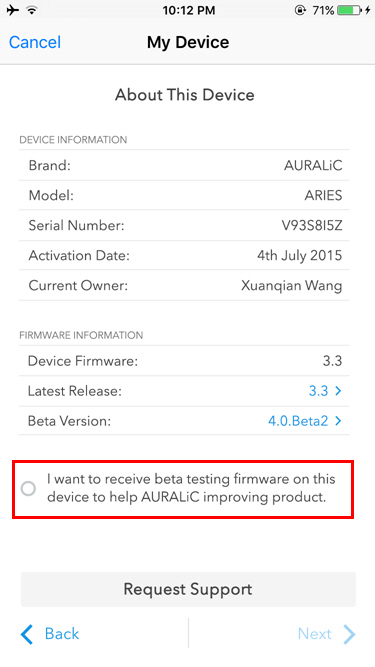Expand Beta Version 4.0.Beta2 chevron
The width and height of the screenshot is (375, 667).
338,421
